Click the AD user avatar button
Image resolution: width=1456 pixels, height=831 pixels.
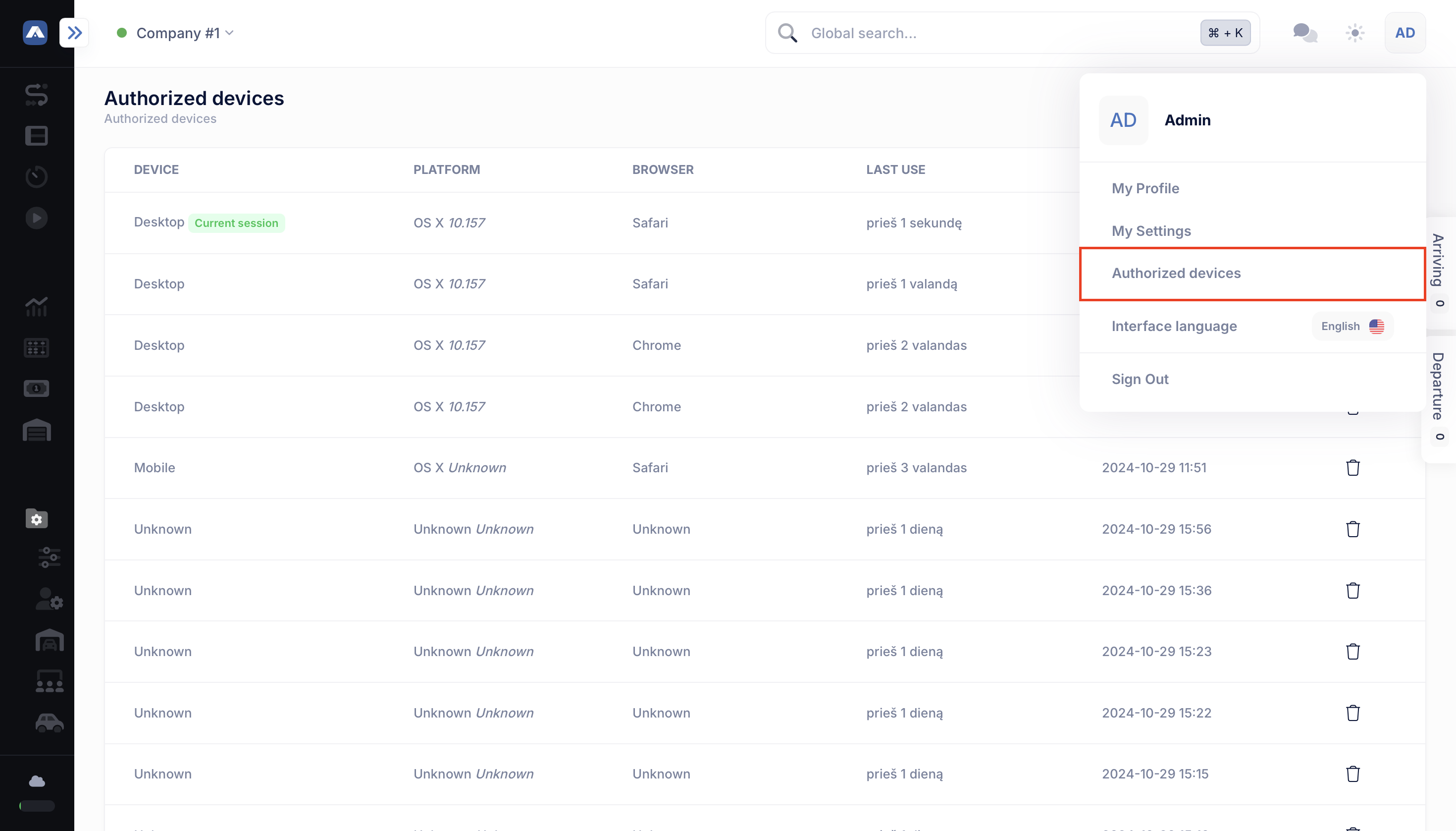tap(1404, 33)
